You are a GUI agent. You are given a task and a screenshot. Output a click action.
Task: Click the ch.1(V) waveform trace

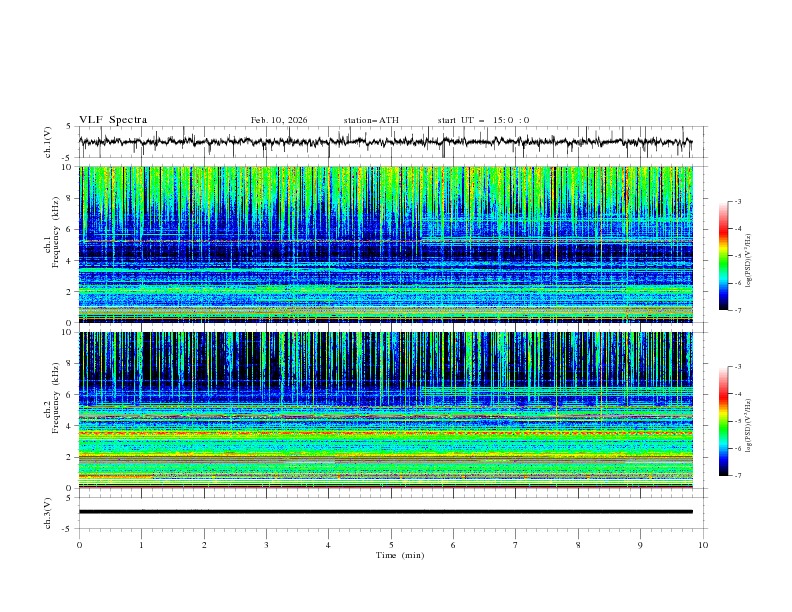tap(386, 142)
